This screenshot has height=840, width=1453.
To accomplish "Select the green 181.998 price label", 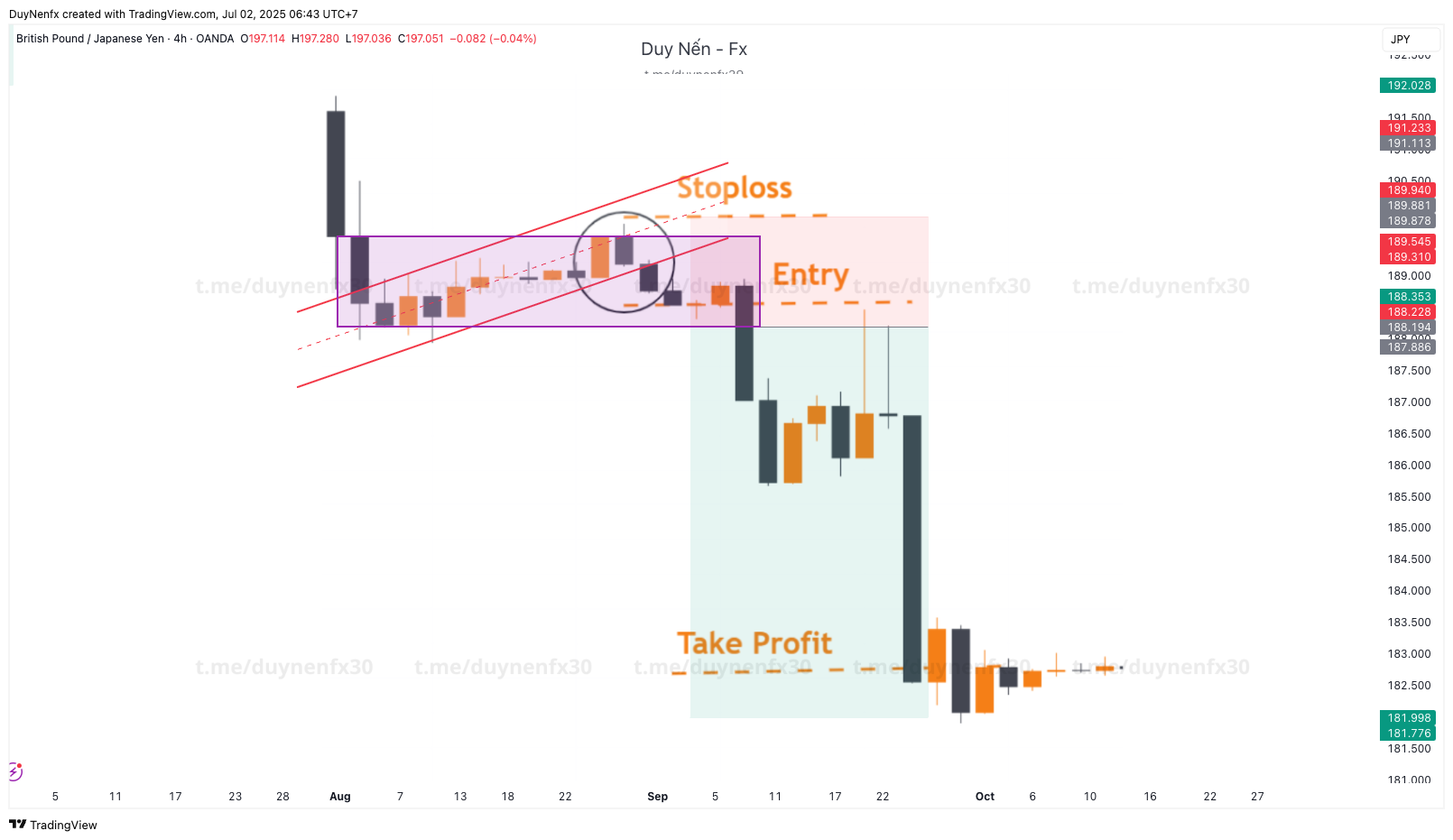I will click(1408, 718).
